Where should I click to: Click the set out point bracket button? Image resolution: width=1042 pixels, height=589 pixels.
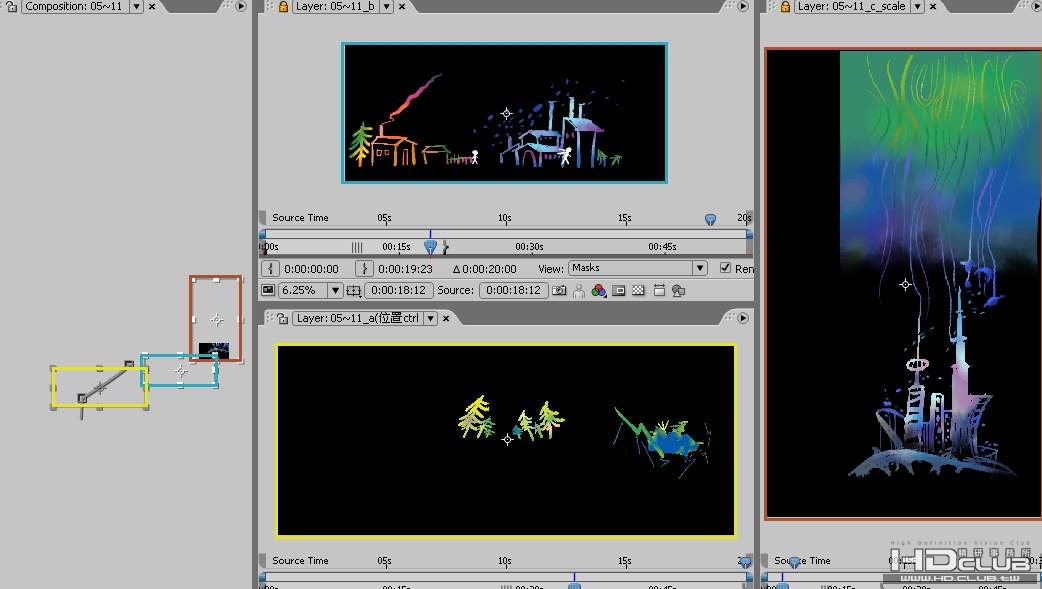tap(364, 269)
